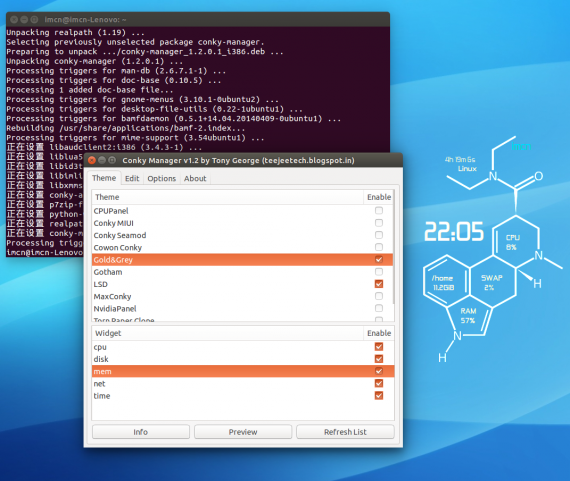Image resolution: width=570 pixels, height=481 pixels.
Task: Open the Options tab
Action: point(161,179)
